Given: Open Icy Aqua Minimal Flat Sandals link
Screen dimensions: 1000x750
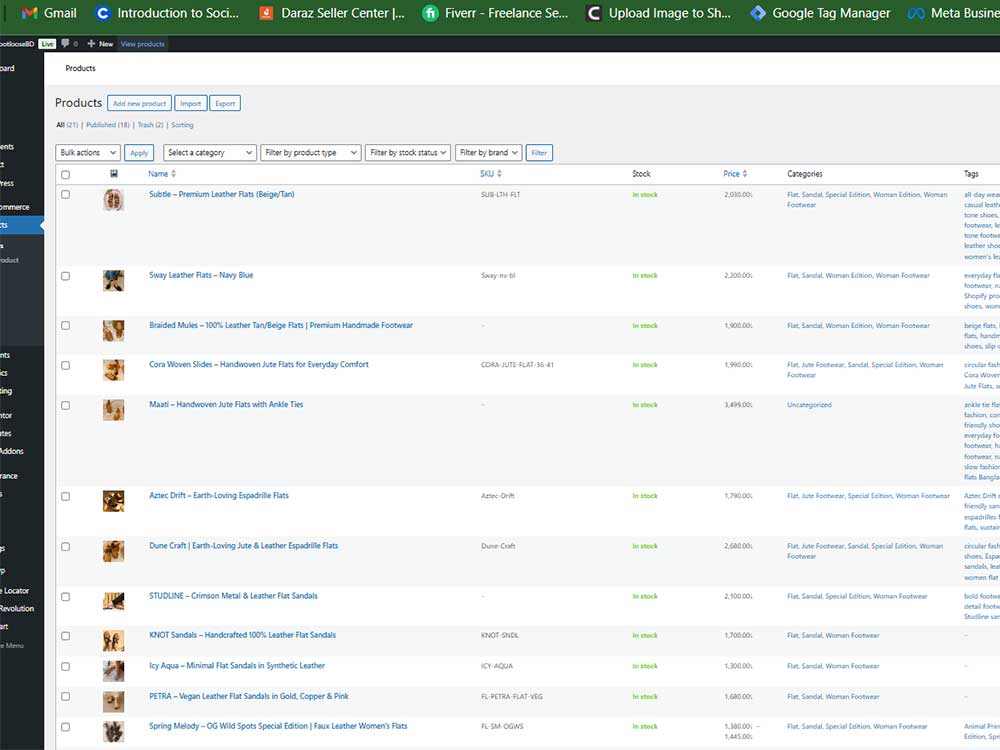Looking at the screenshot, I should 237,665.
